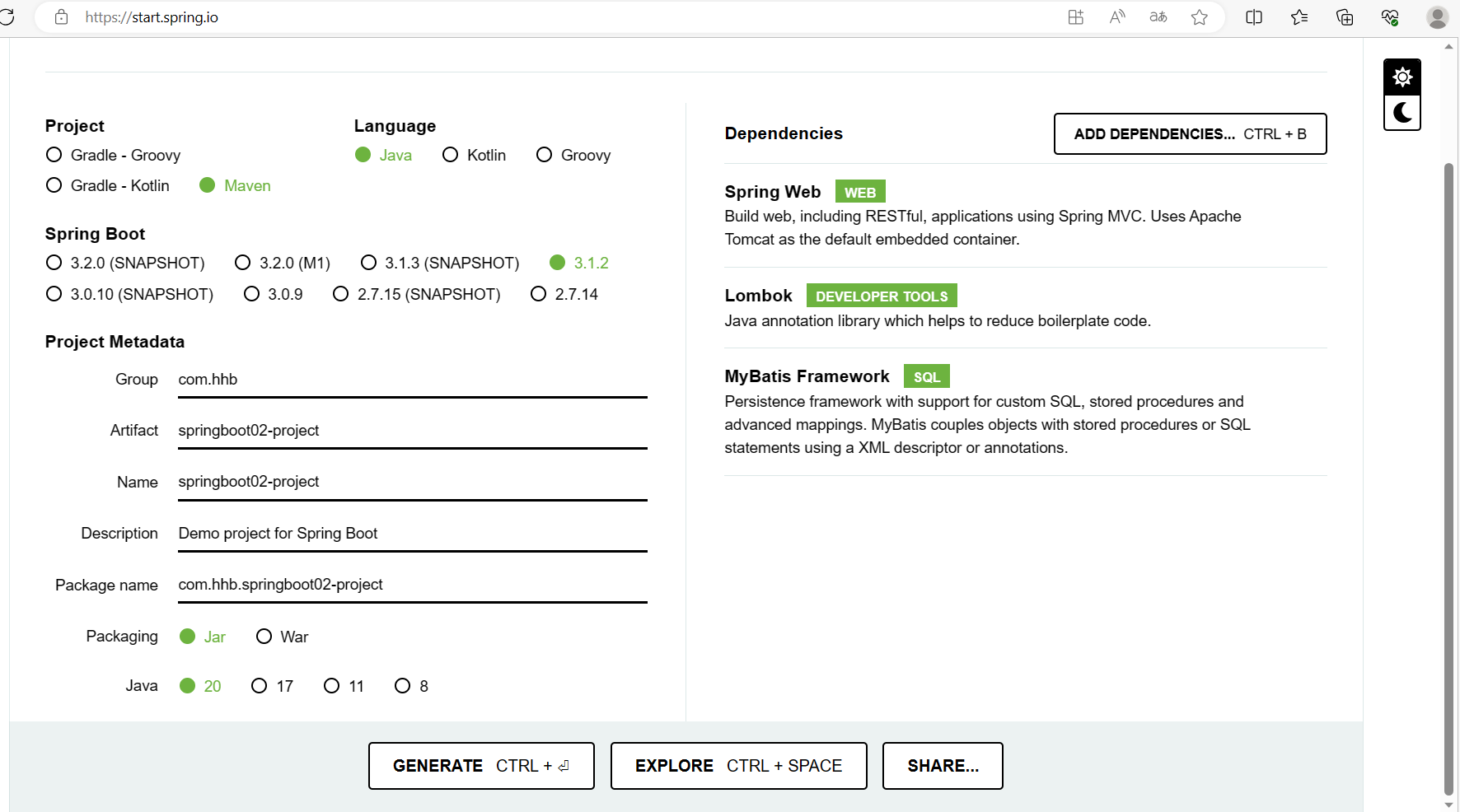Click the GENERATE button
Screen dimensions: 1460x812
coord(481,766)
